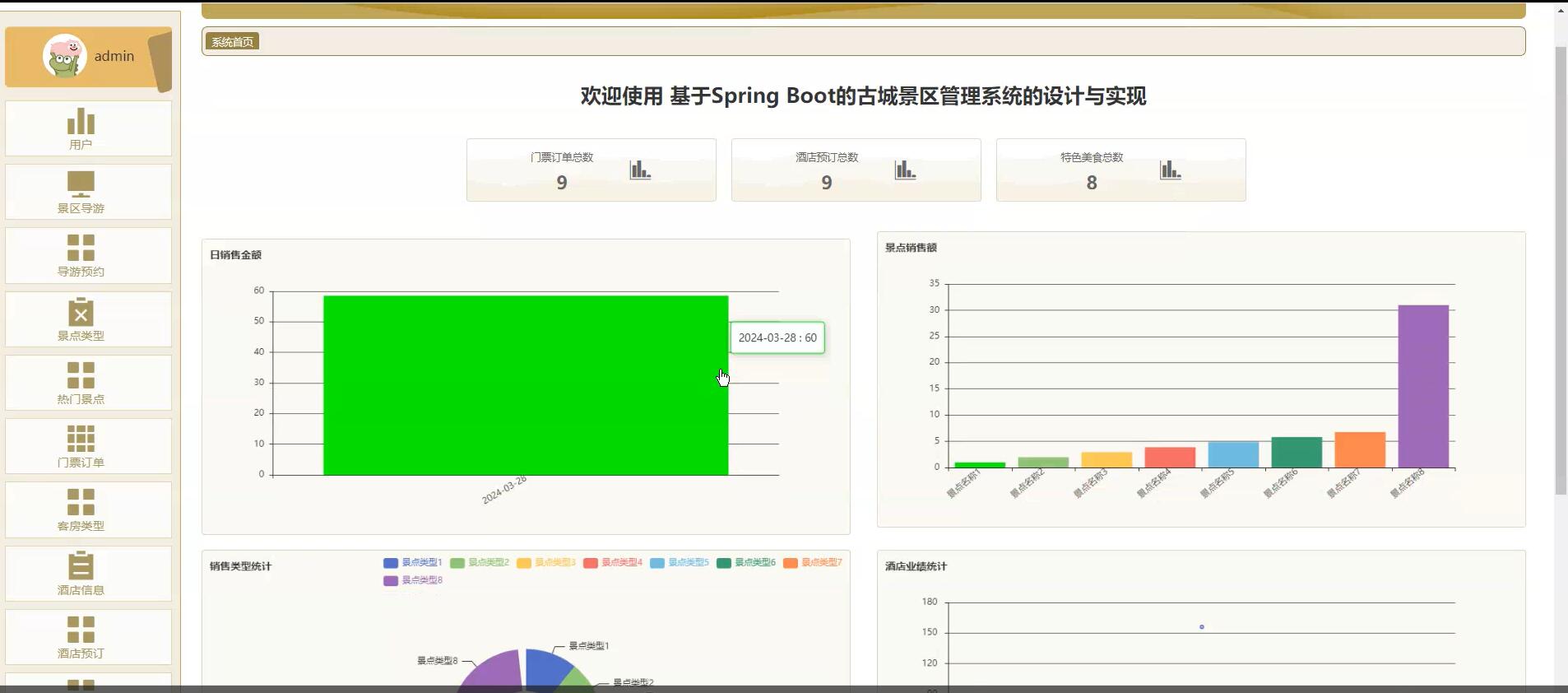This screenshot has height=693, width=1568.
Task: Click the 景点类型8 pie chart label
Action: coord(437,661)
